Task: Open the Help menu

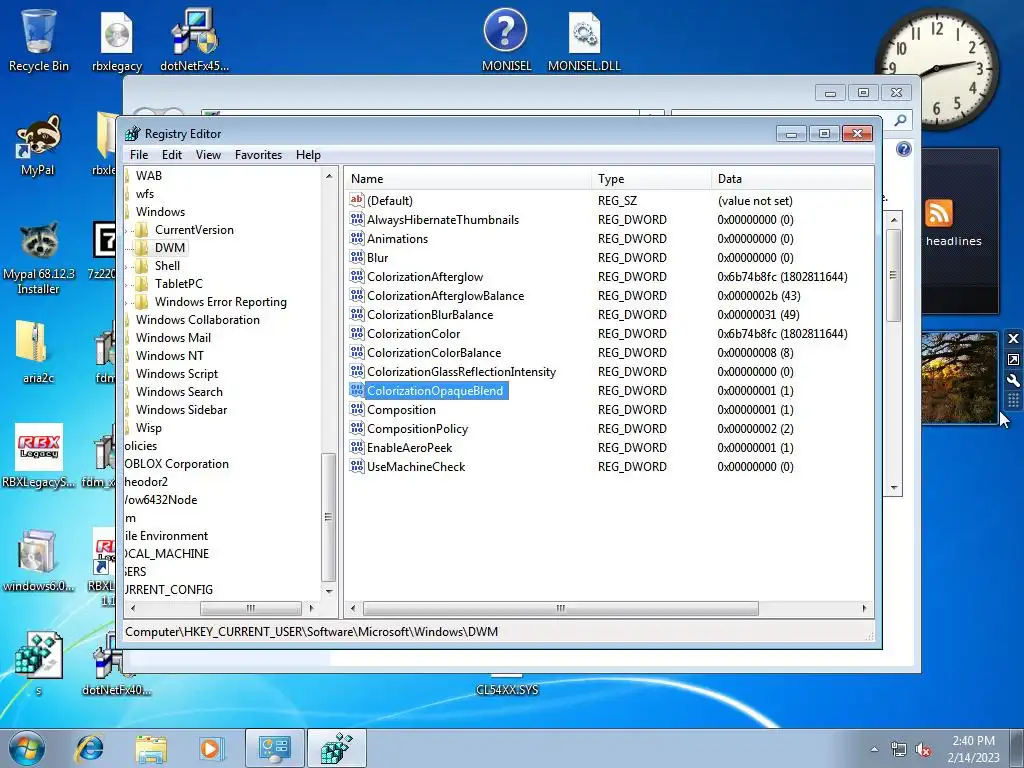Action: [x=308, y=155]
